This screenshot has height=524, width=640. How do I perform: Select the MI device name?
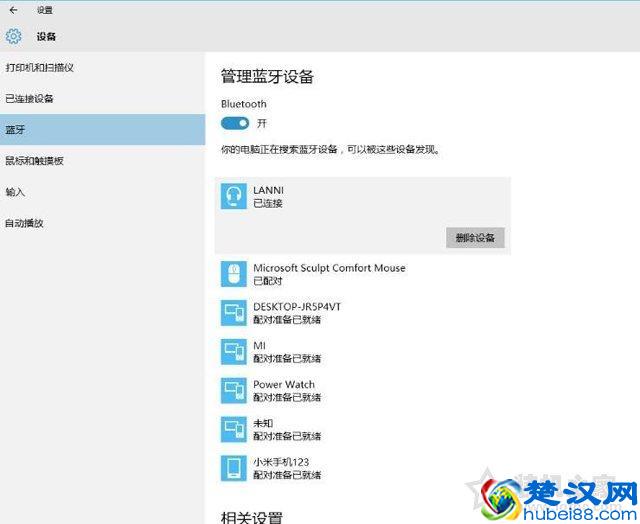tap(259, 346)
